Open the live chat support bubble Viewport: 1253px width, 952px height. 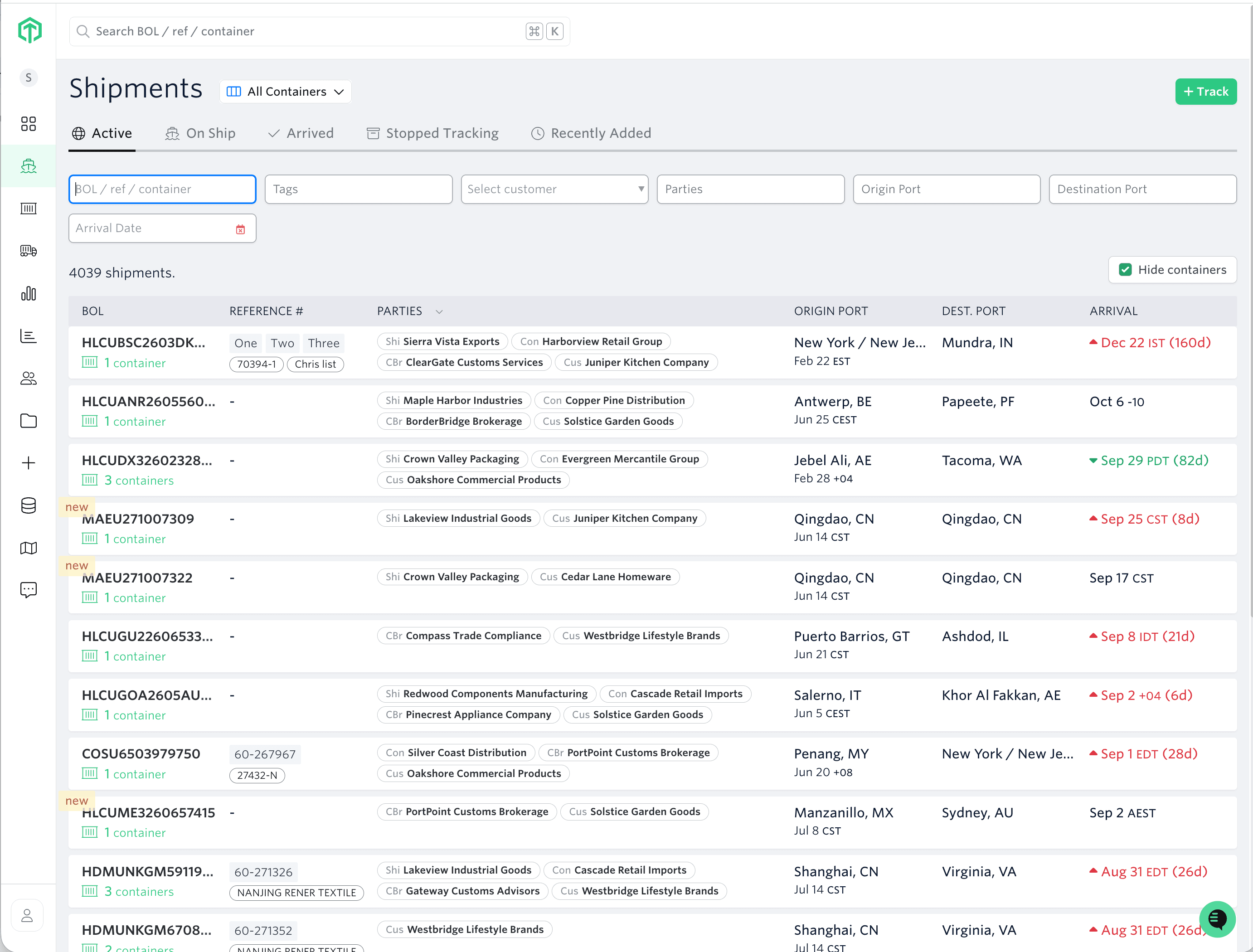(1217, 919)
